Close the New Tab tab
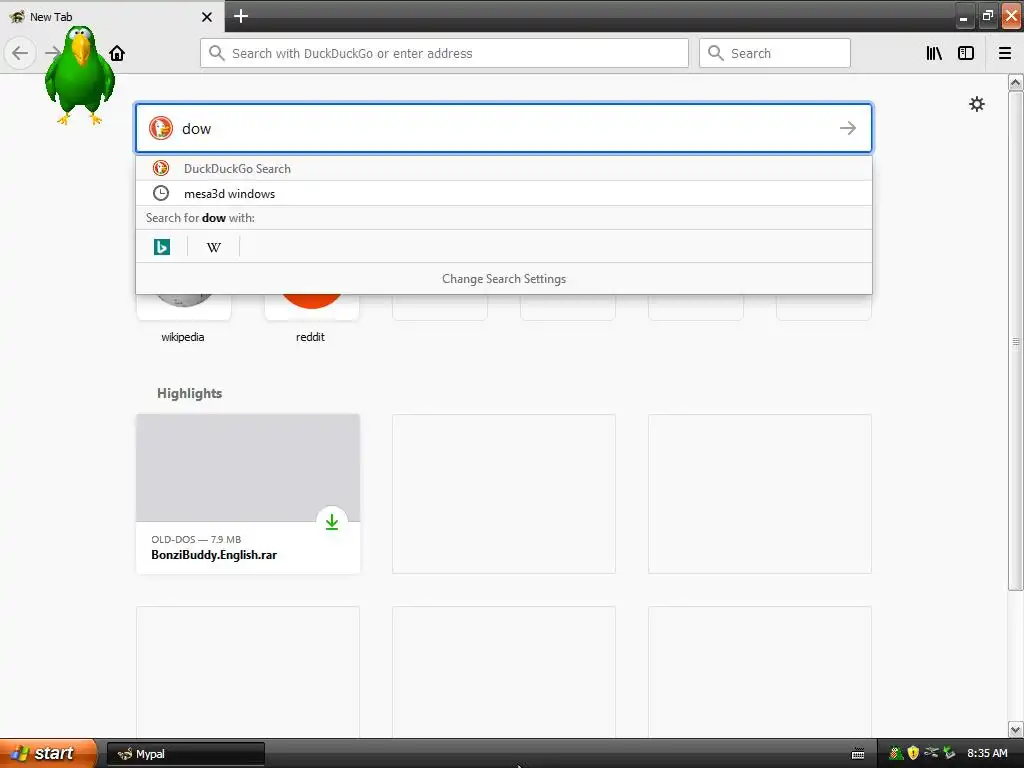 pyautogui.click(x=207, y=17)
